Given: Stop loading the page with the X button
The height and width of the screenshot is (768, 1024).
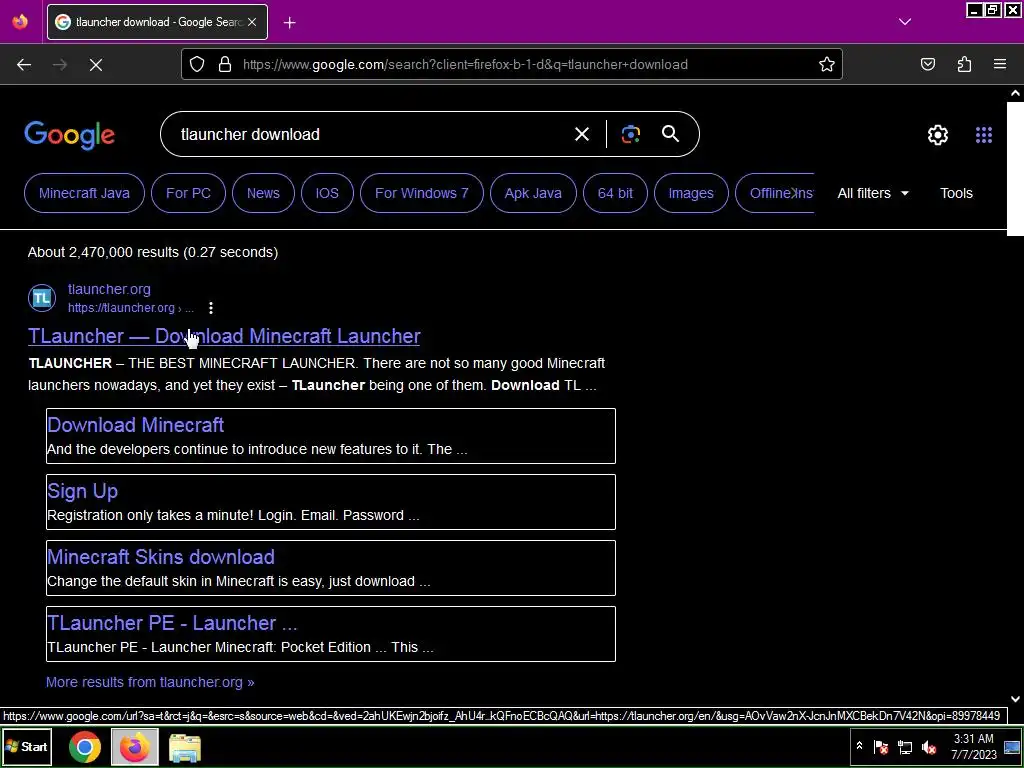Looking at the screenshot, I should [x=95, y=64].
